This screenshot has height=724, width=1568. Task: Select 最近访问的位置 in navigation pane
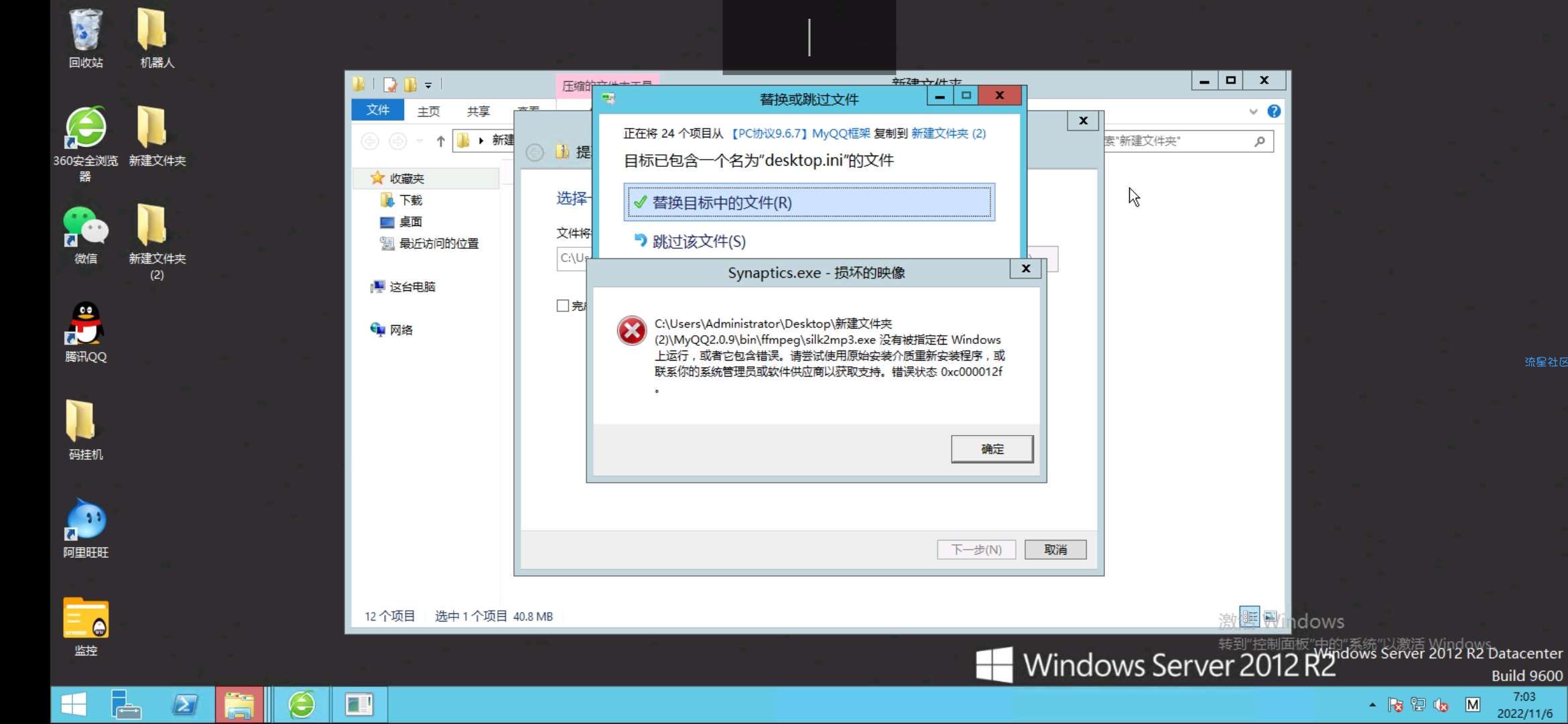pos(430,243)
